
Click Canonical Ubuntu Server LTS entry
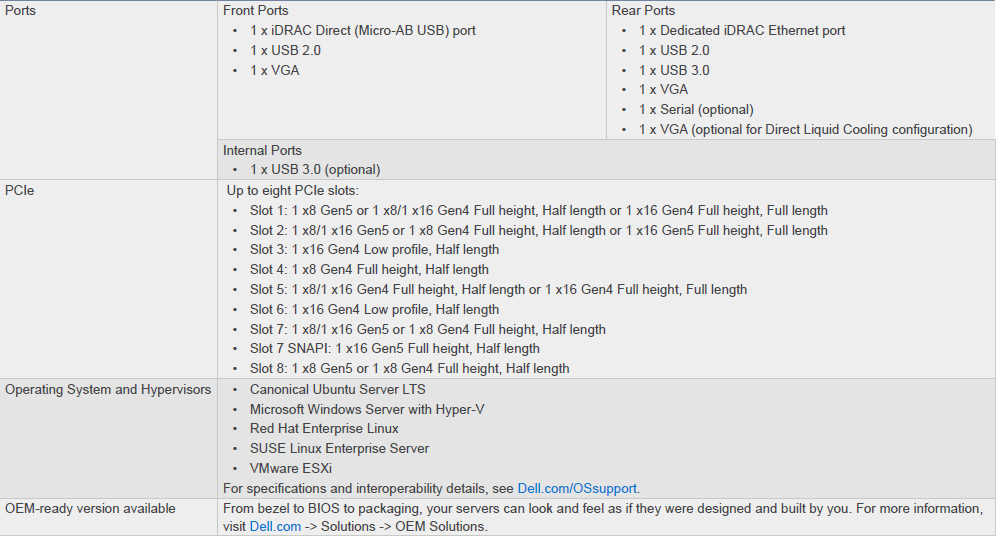pos(338,389)
